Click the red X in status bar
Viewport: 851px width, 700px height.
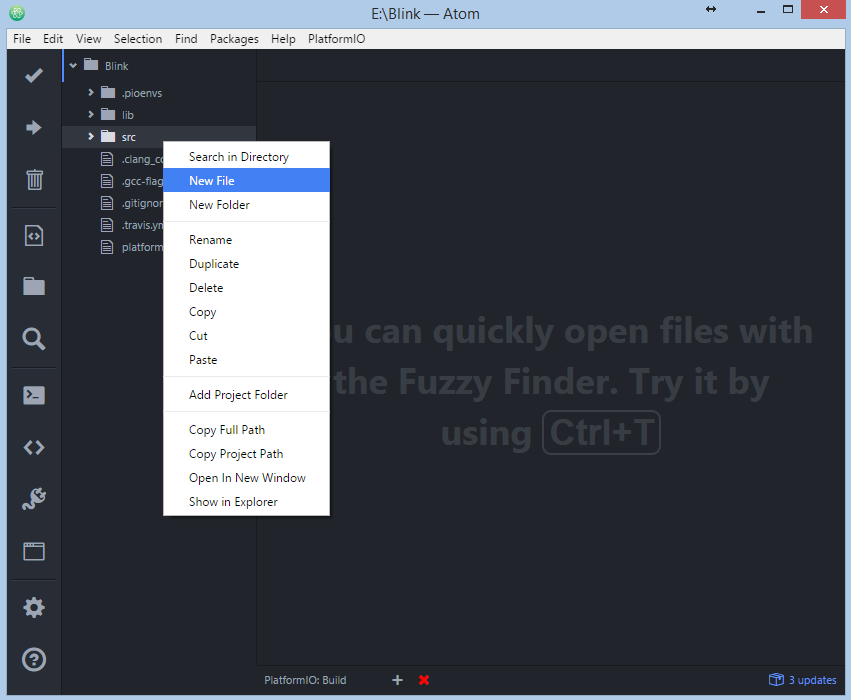pyautogui.click(x=424, y=680)
